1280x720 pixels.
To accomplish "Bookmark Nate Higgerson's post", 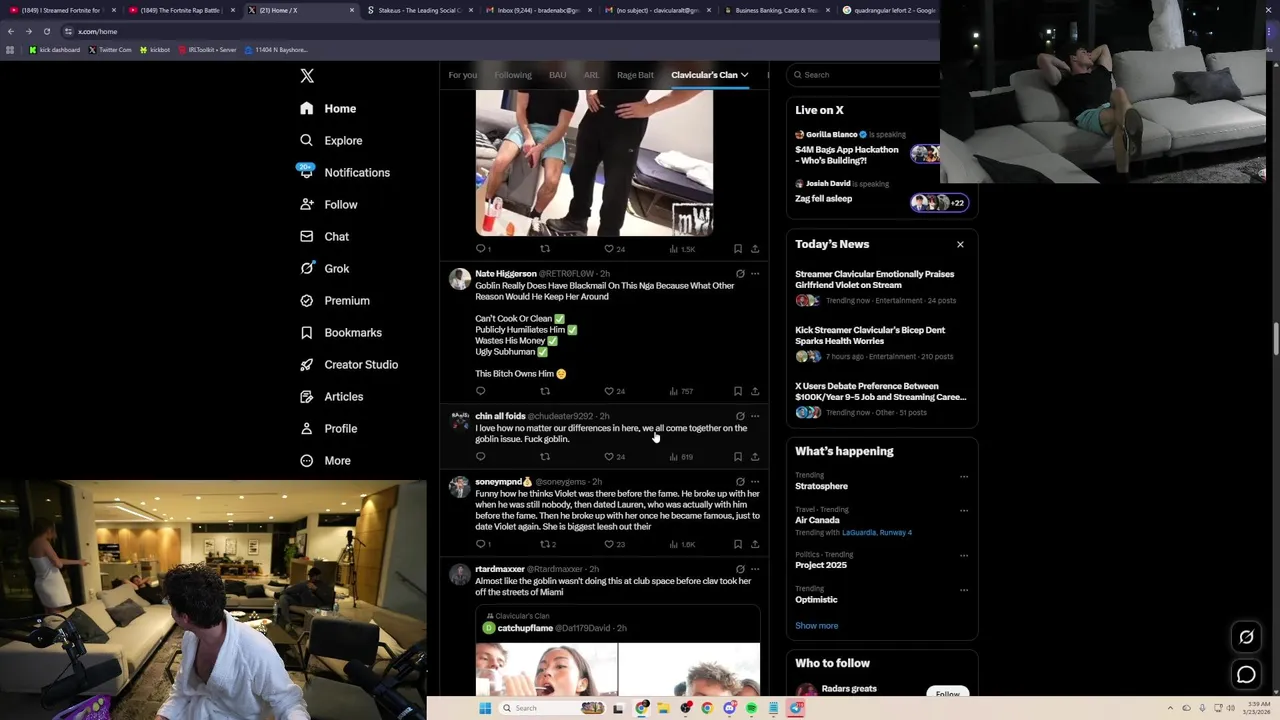I will 738,391.
